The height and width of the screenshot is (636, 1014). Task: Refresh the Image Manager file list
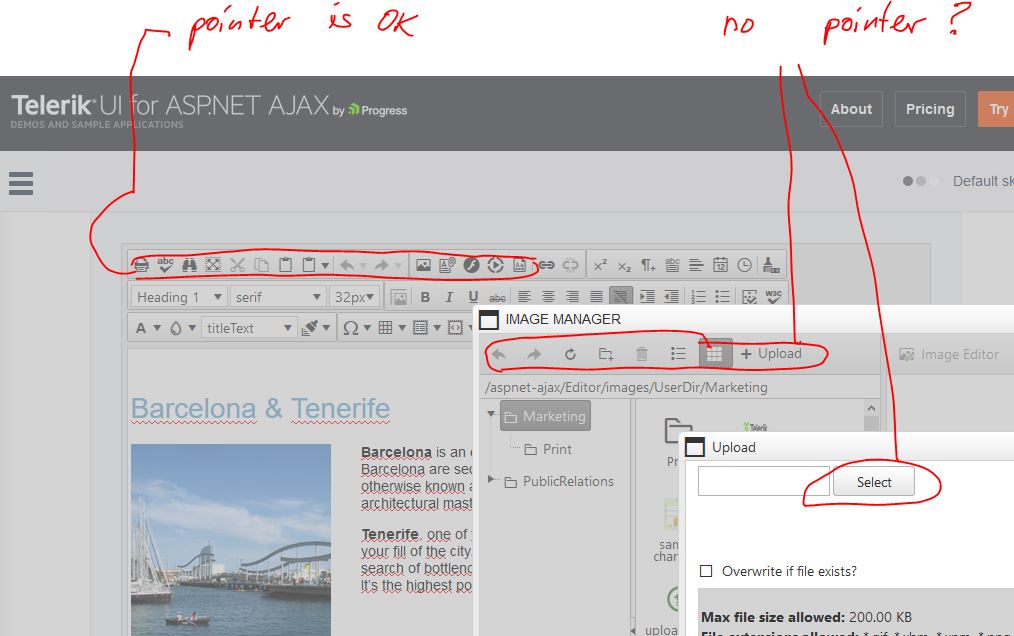[570, 354]
